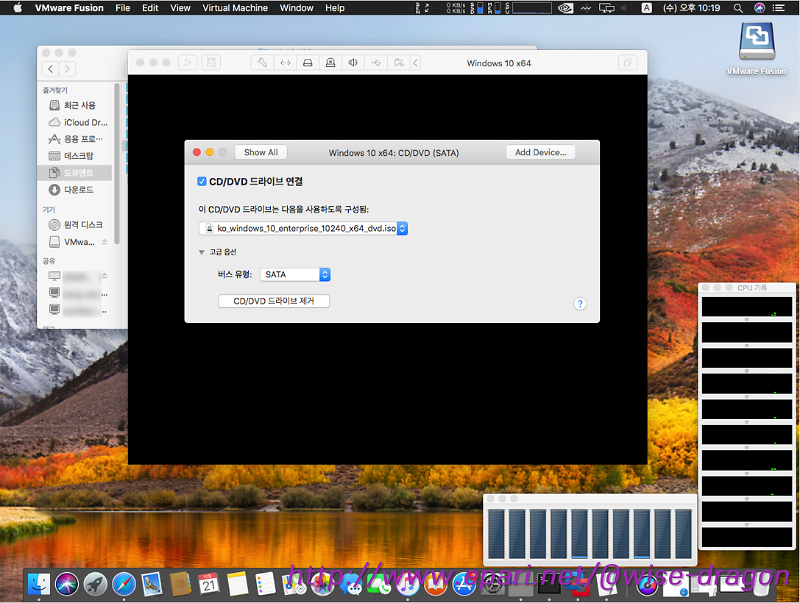Select 원격 디스크 in Finder sidebar
The height and width of the screenshot is (603, 800).
point(74,224)
